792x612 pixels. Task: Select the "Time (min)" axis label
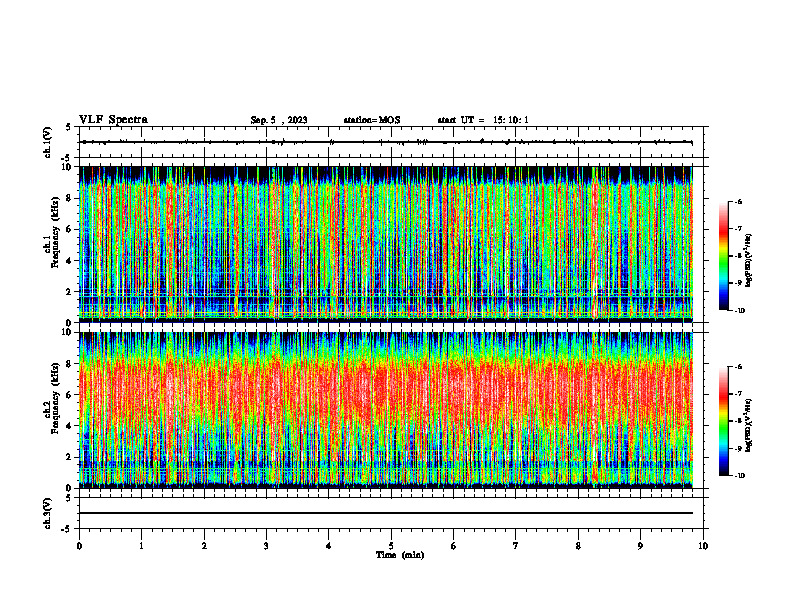point(400,555)
